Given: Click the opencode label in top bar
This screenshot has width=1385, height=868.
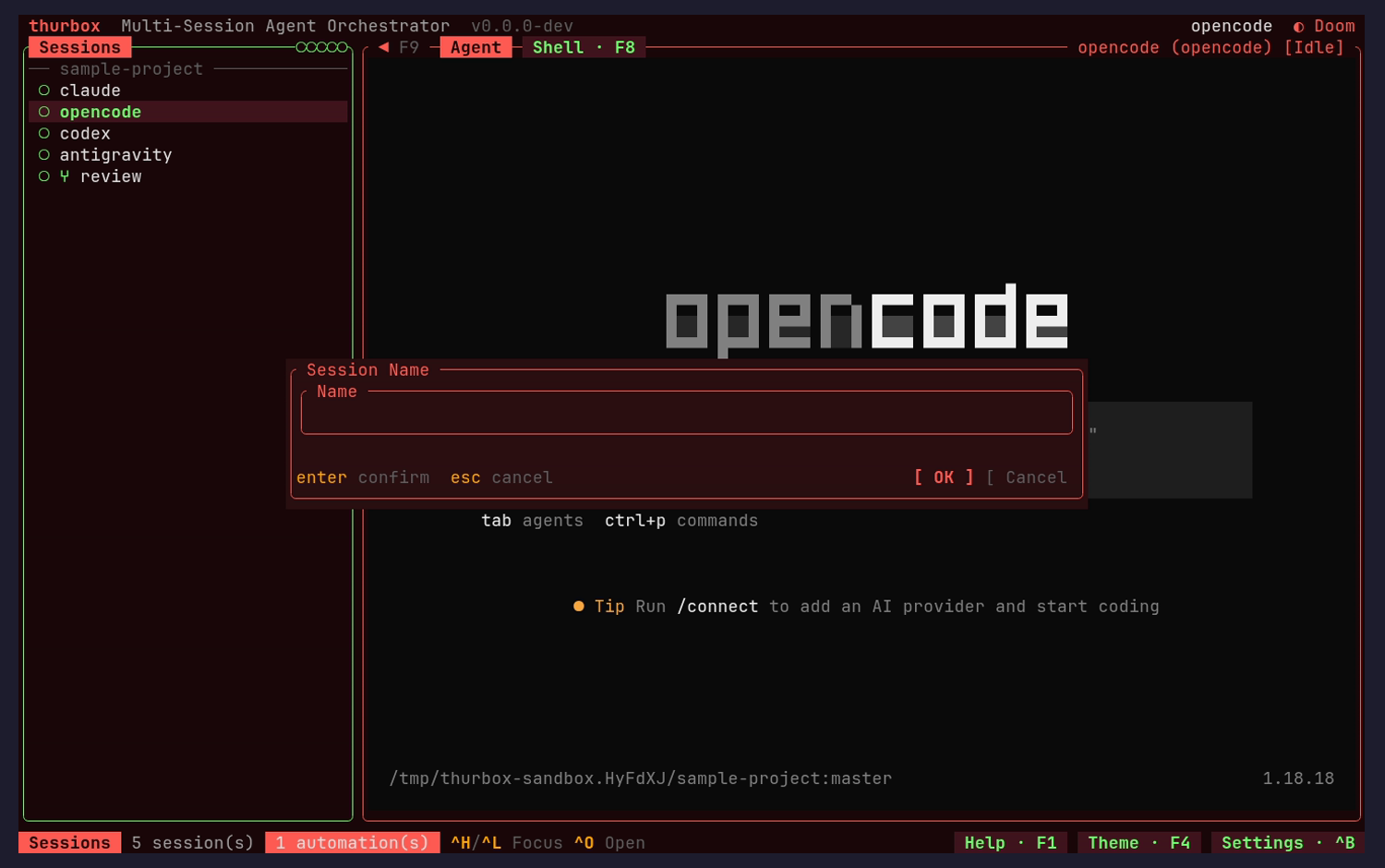Looking at the screenshot, I should (1231, 26).
